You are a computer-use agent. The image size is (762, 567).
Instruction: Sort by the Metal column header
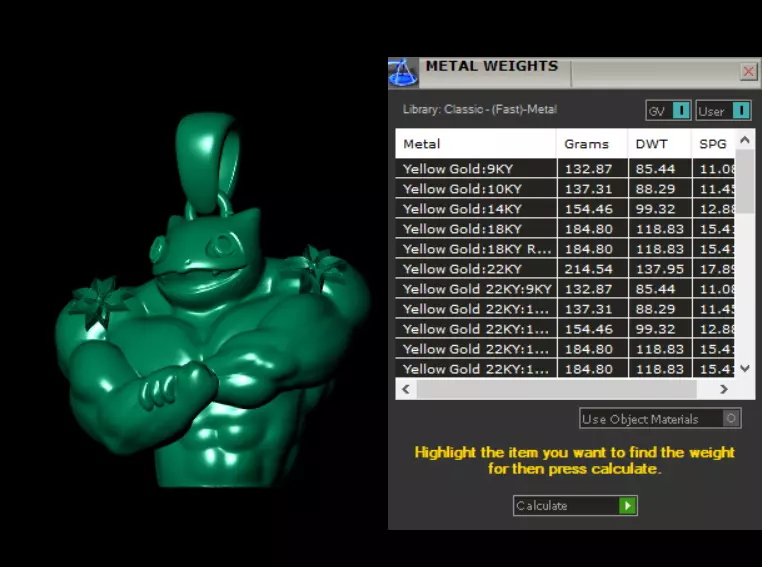click(x=476, y=144)
